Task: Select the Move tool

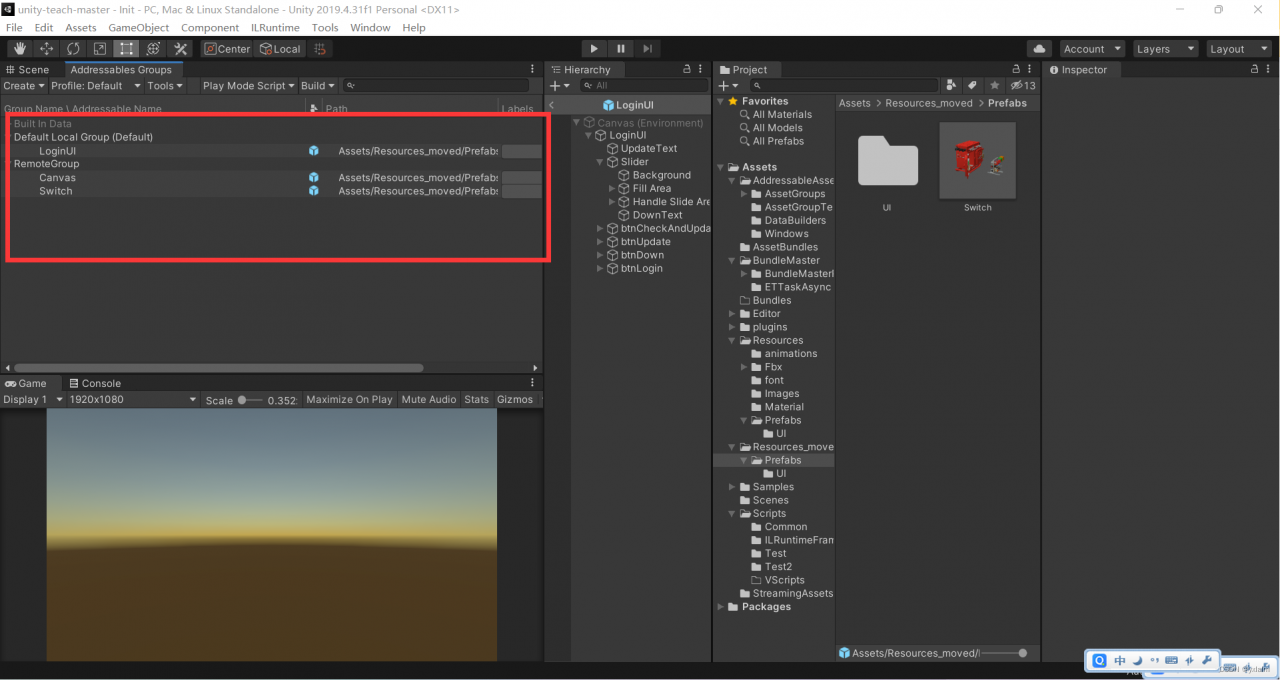Action: click(x=47, y=49)
